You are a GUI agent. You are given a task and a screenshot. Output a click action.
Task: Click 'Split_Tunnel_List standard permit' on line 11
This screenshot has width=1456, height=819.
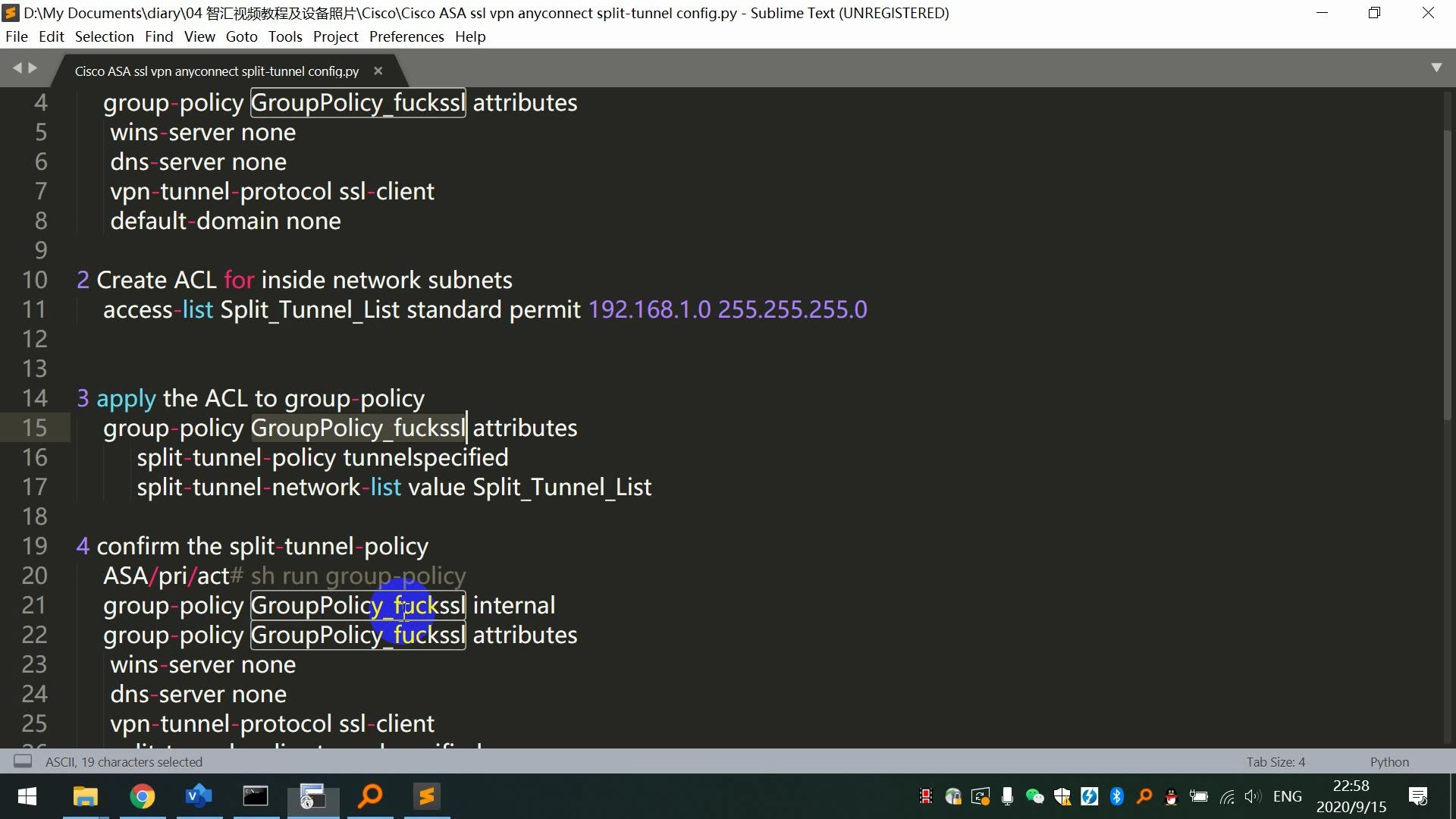pyautogui.click(x=400, y=309)
